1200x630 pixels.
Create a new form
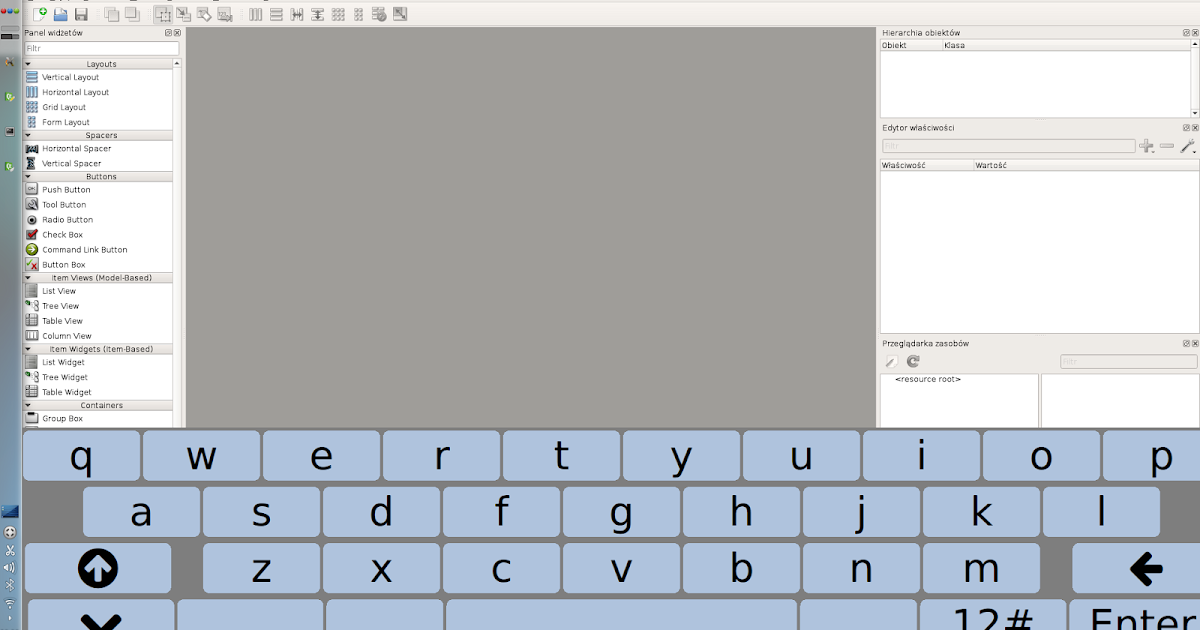(41, 14)
